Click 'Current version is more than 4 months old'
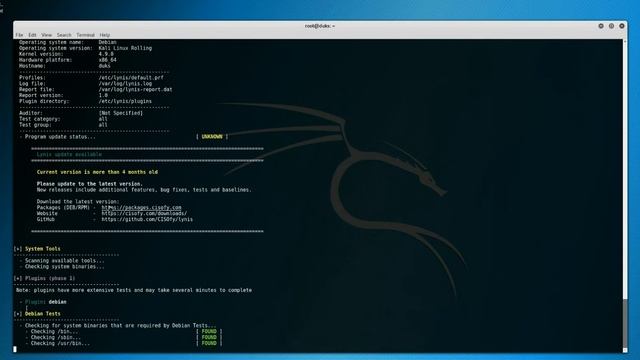The height and width of the screenshot is (360, 640). click(x=97, y=172)
